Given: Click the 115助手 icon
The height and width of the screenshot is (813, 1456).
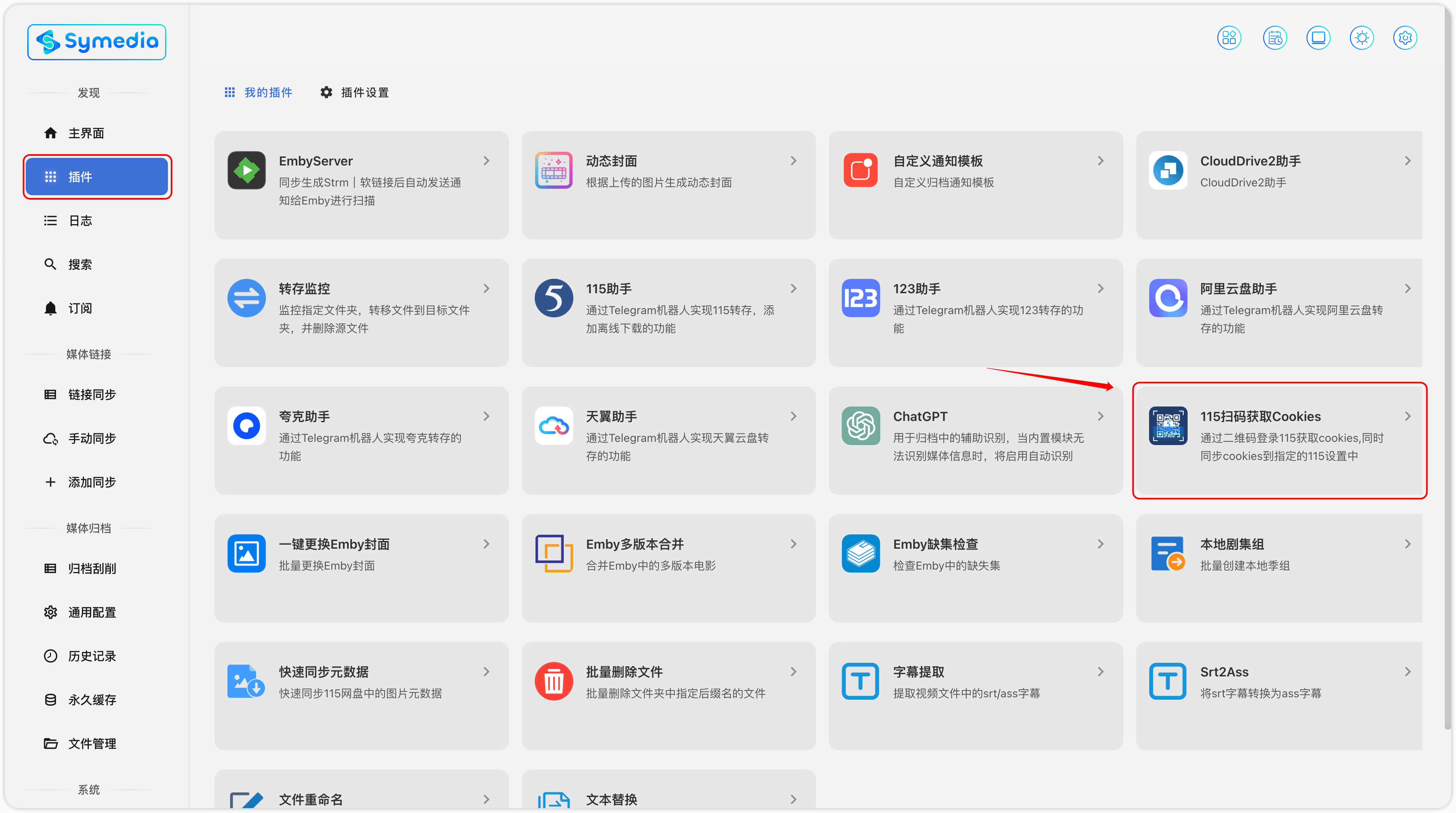Looking at the screenshot, I should point(553,298).
